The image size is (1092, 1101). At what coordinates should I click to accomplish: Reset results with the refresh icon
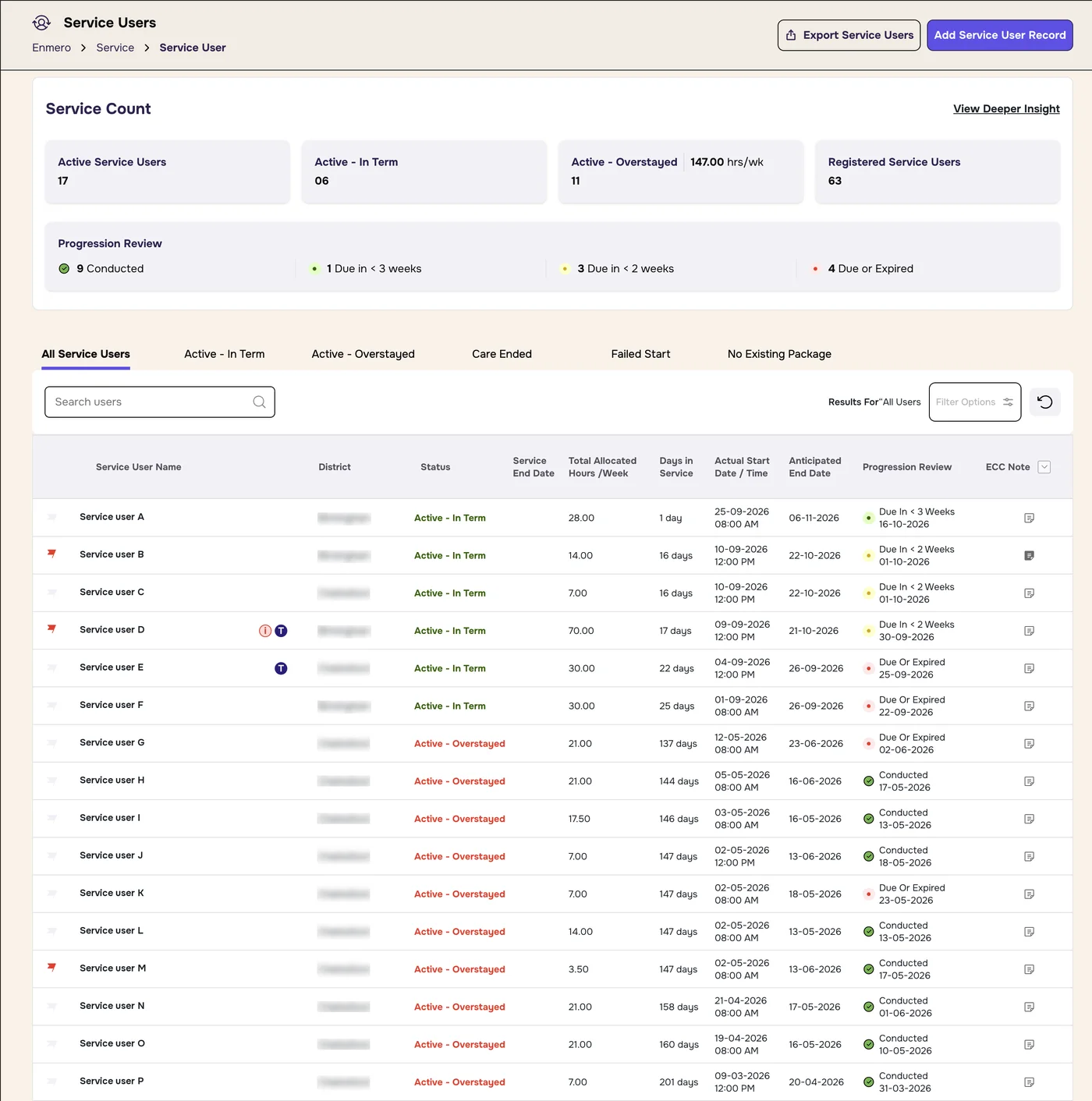pyautogui.click(x=1045, y=402)
